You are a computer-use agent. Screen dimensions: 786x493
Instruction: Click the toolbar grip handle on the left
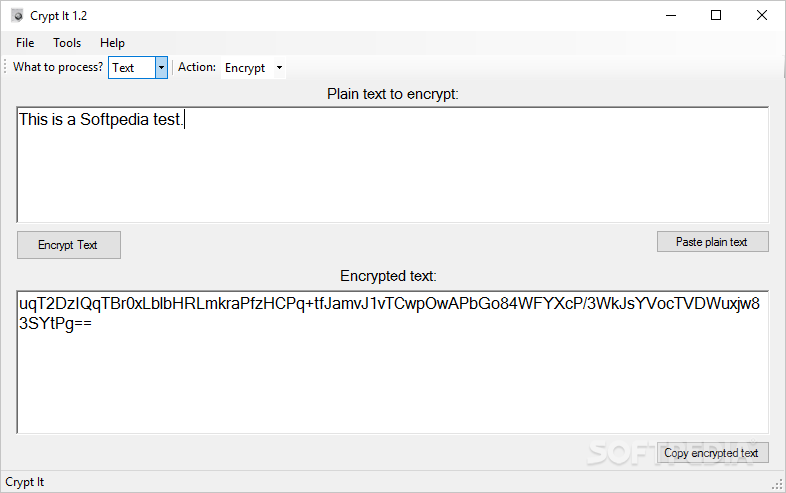[x=5, y=67]
